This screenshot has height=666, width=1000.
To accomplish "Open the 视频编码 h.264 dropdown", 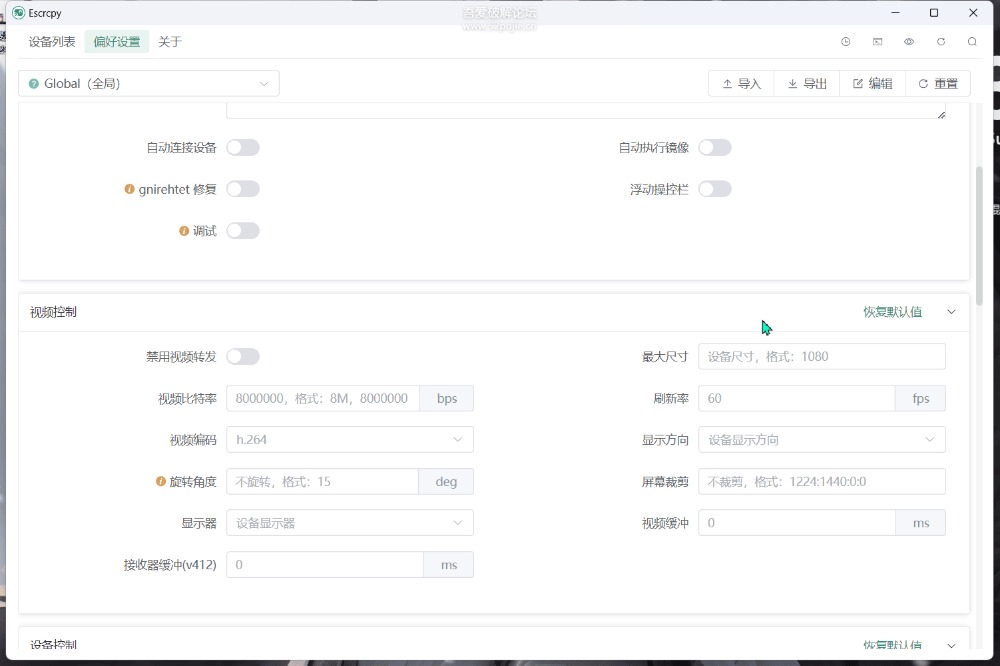I will point(349,440).
